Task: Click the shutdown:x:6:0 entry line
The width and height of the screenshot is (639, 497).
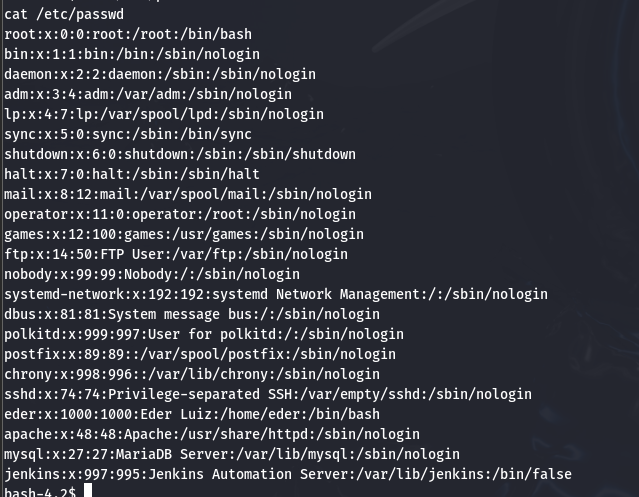Action: point(180,154)
